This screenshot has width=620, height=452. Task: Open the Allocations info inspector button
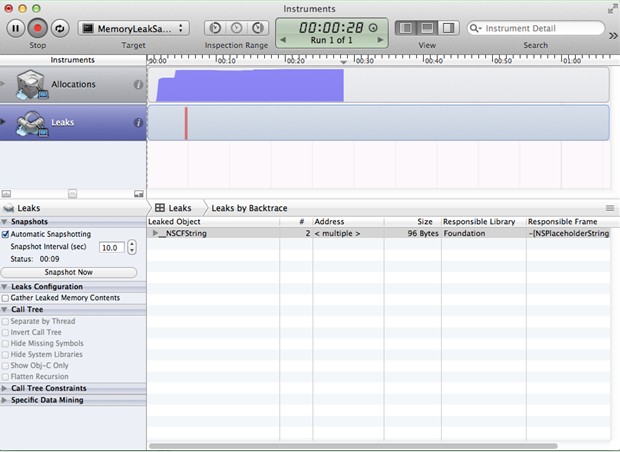tap(138, 84)
